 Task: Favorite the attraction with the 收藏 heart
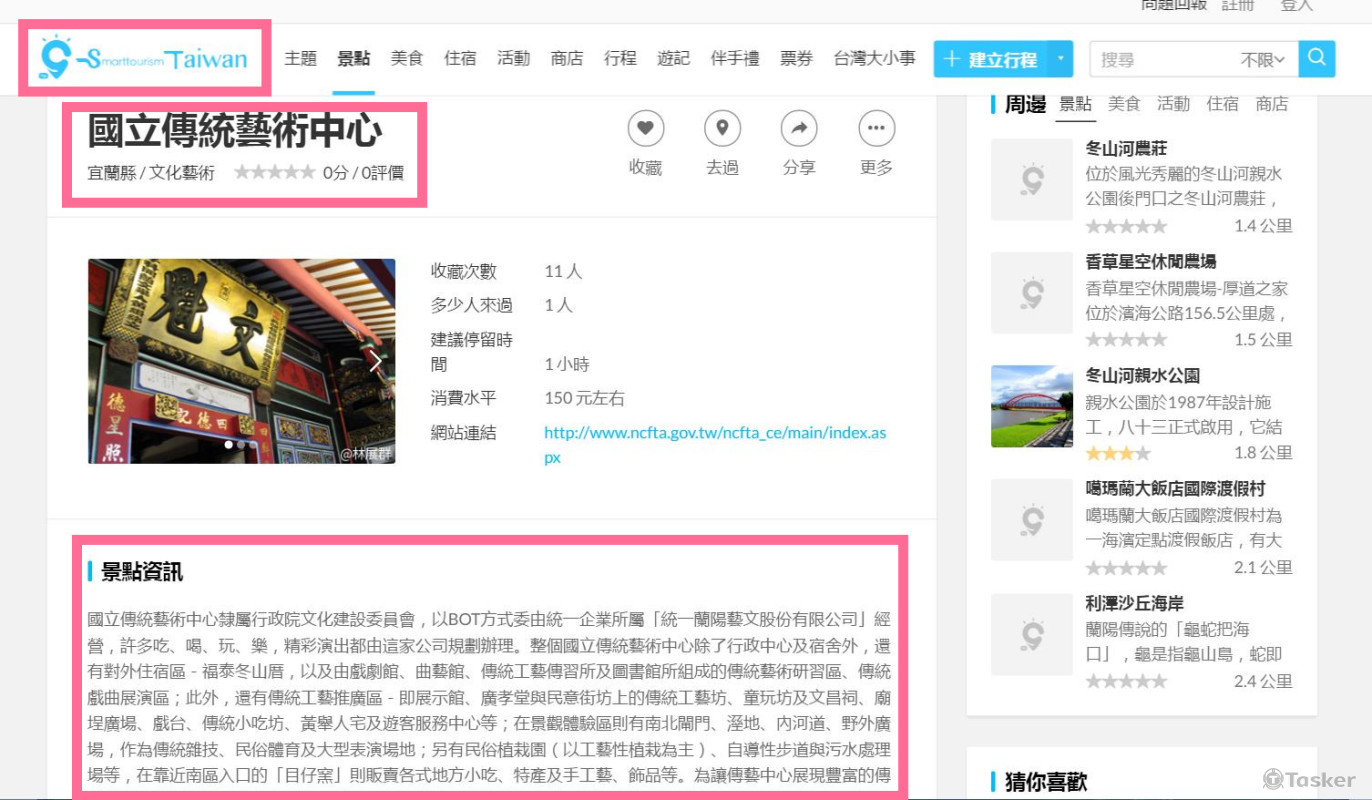pos(646,128)
